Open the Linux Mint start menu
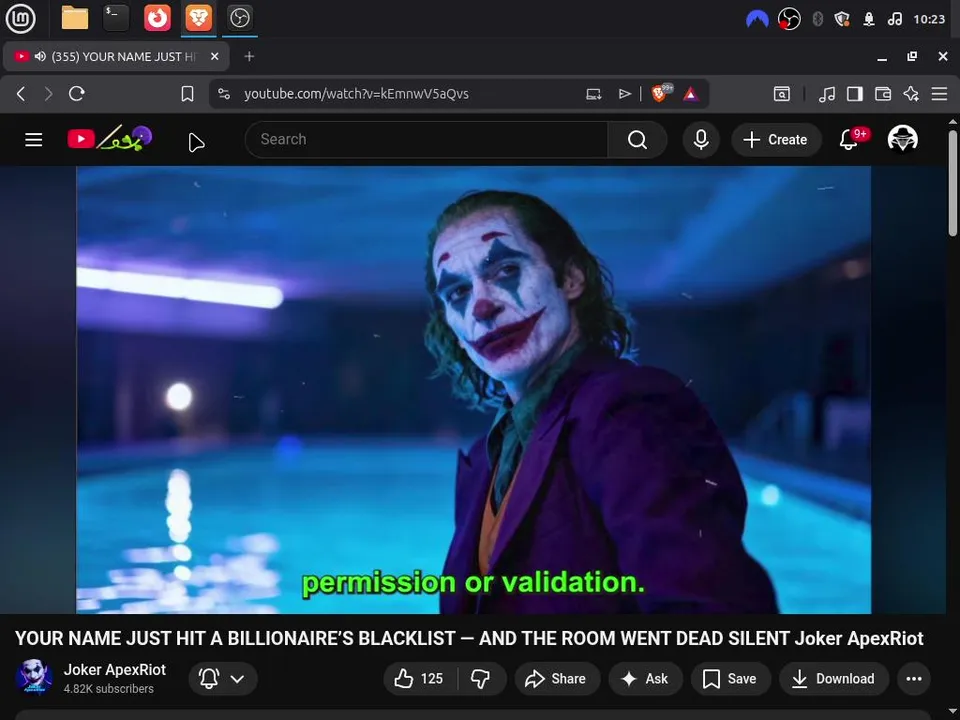 20,18
